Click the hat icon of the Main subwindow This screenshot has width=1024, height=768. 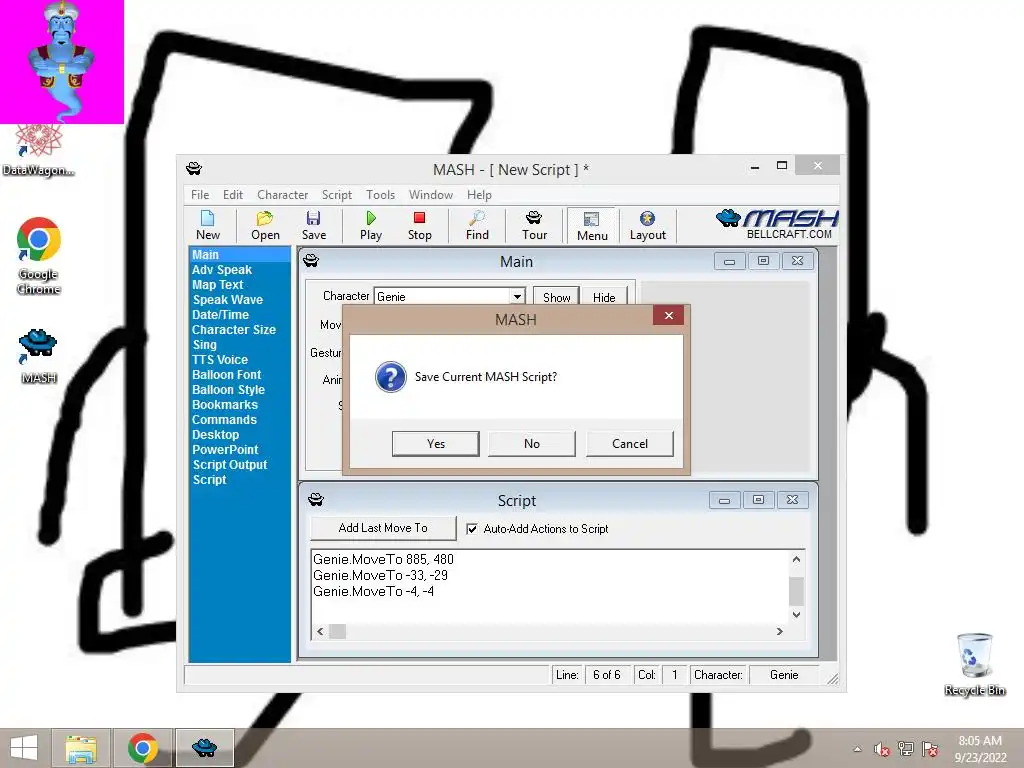311,261
